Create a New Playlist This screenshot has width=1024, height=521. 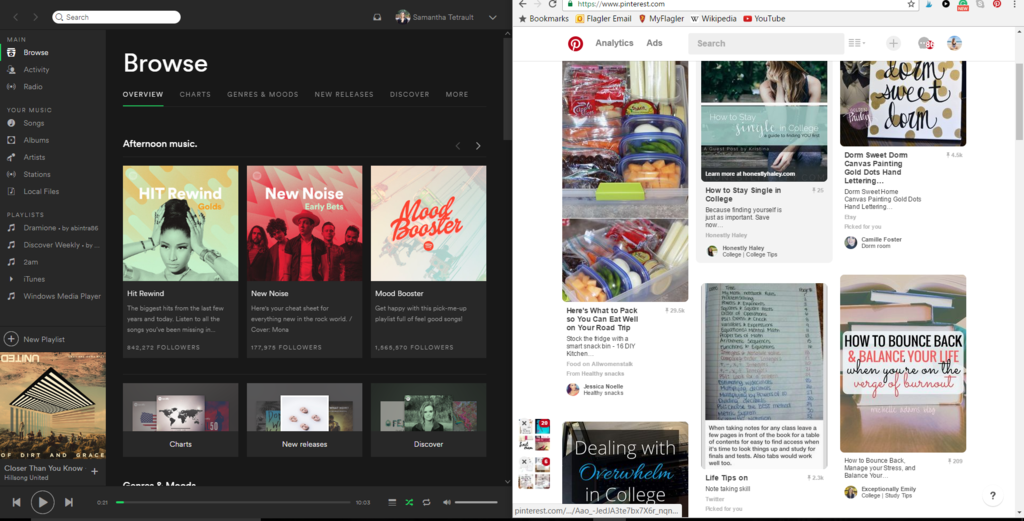pyautogui.click(x=35, y=339)
